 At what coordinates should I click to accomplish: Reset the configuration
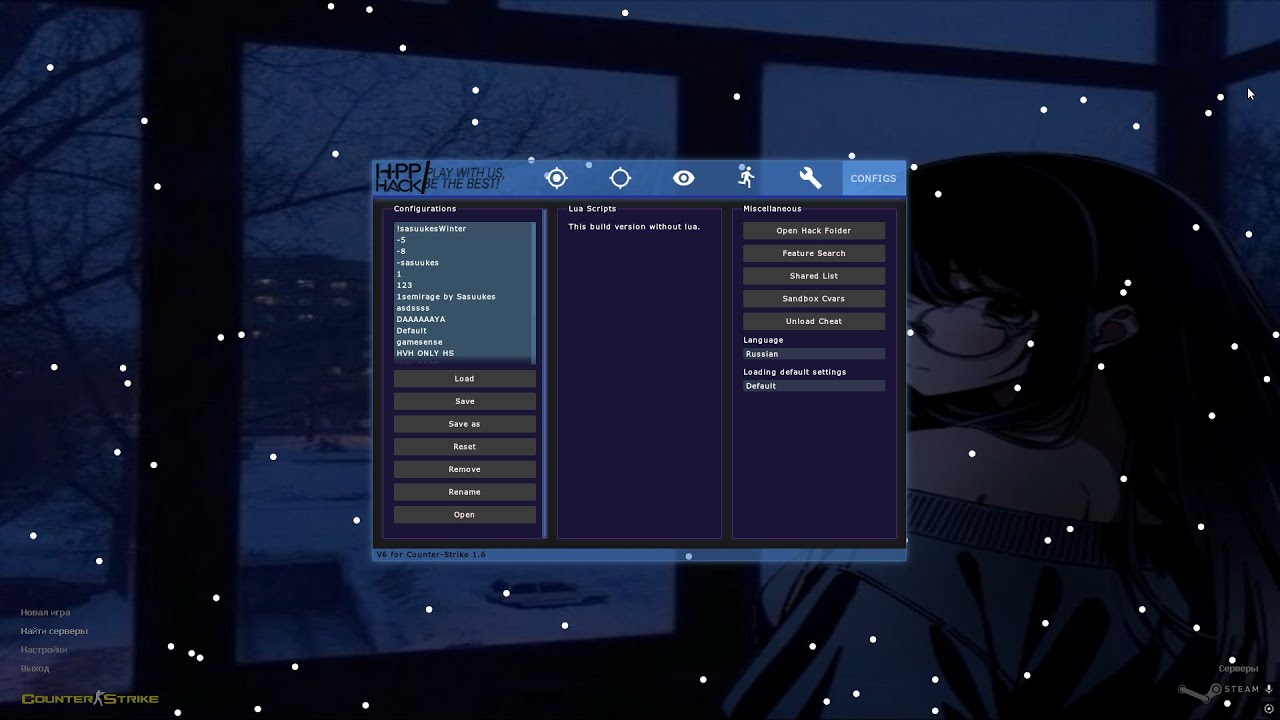point(464,447)
